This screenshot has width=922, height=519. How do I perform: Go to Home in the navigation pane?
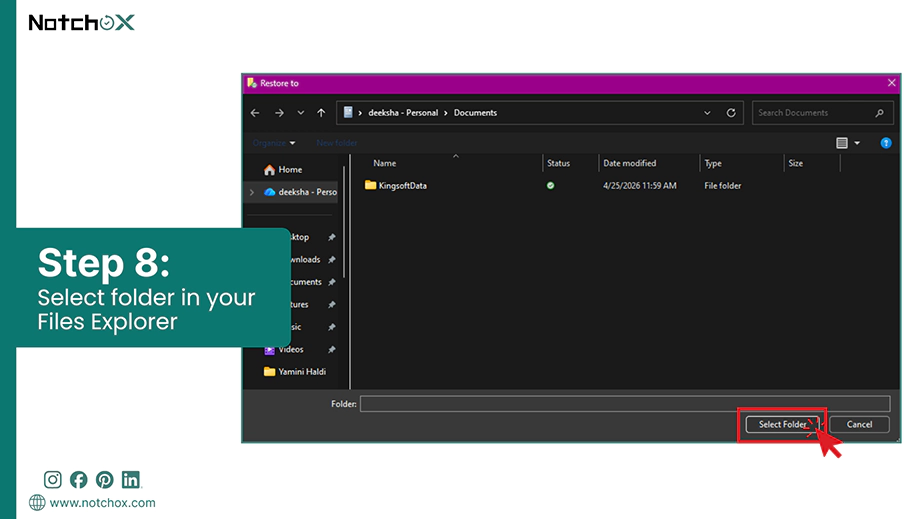point(283,170)
